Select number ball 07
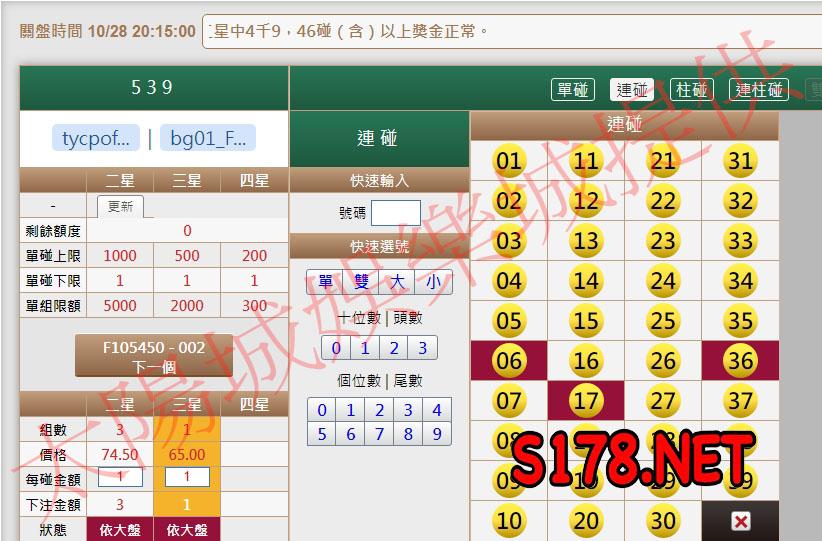 (x=509, y=401)
